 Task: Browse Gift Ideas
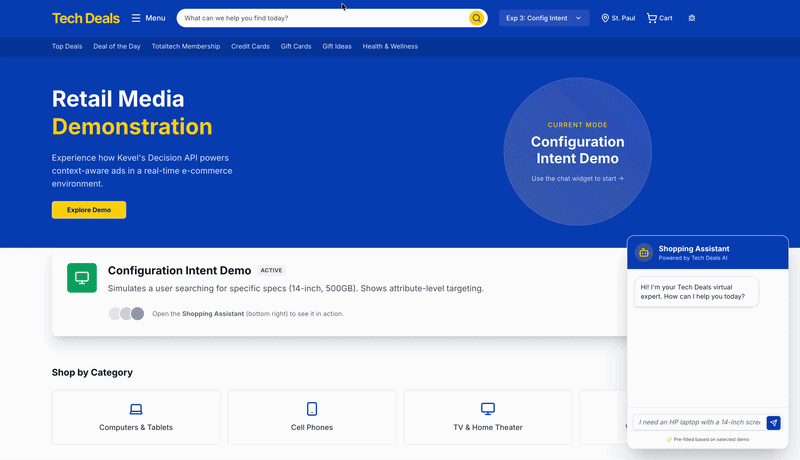pyautogui.click(x=337, y=46)
